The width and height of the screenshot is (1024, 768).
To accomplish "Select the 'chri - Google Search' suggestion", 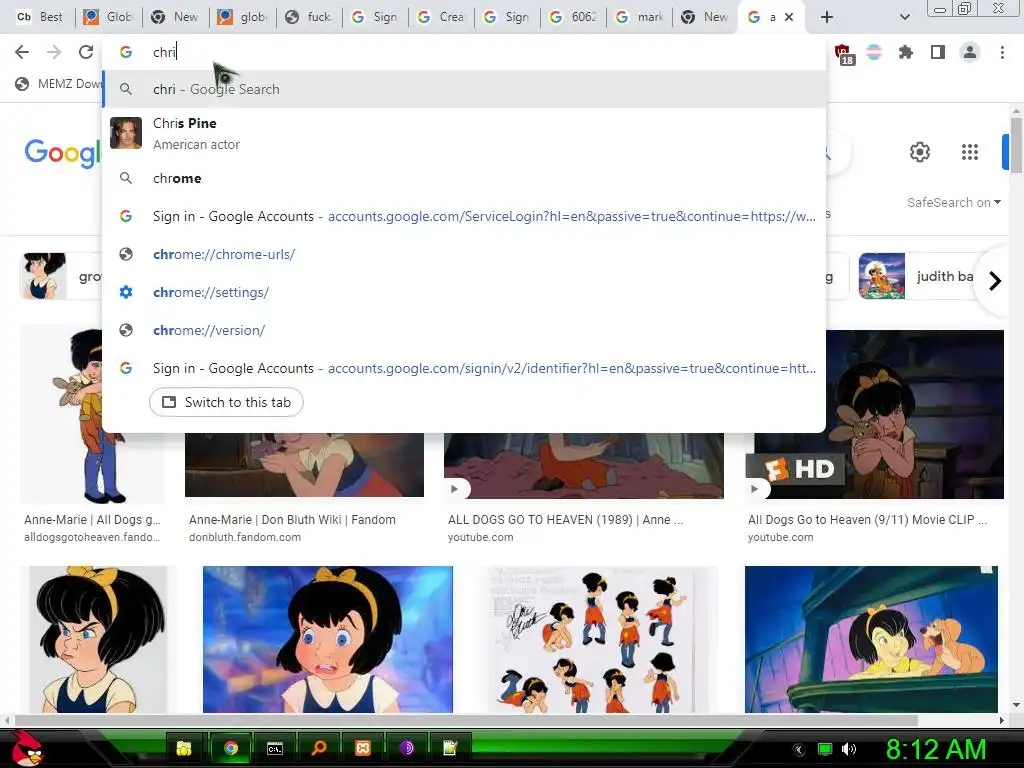I will pyautogui.click(x=464, y=89).
